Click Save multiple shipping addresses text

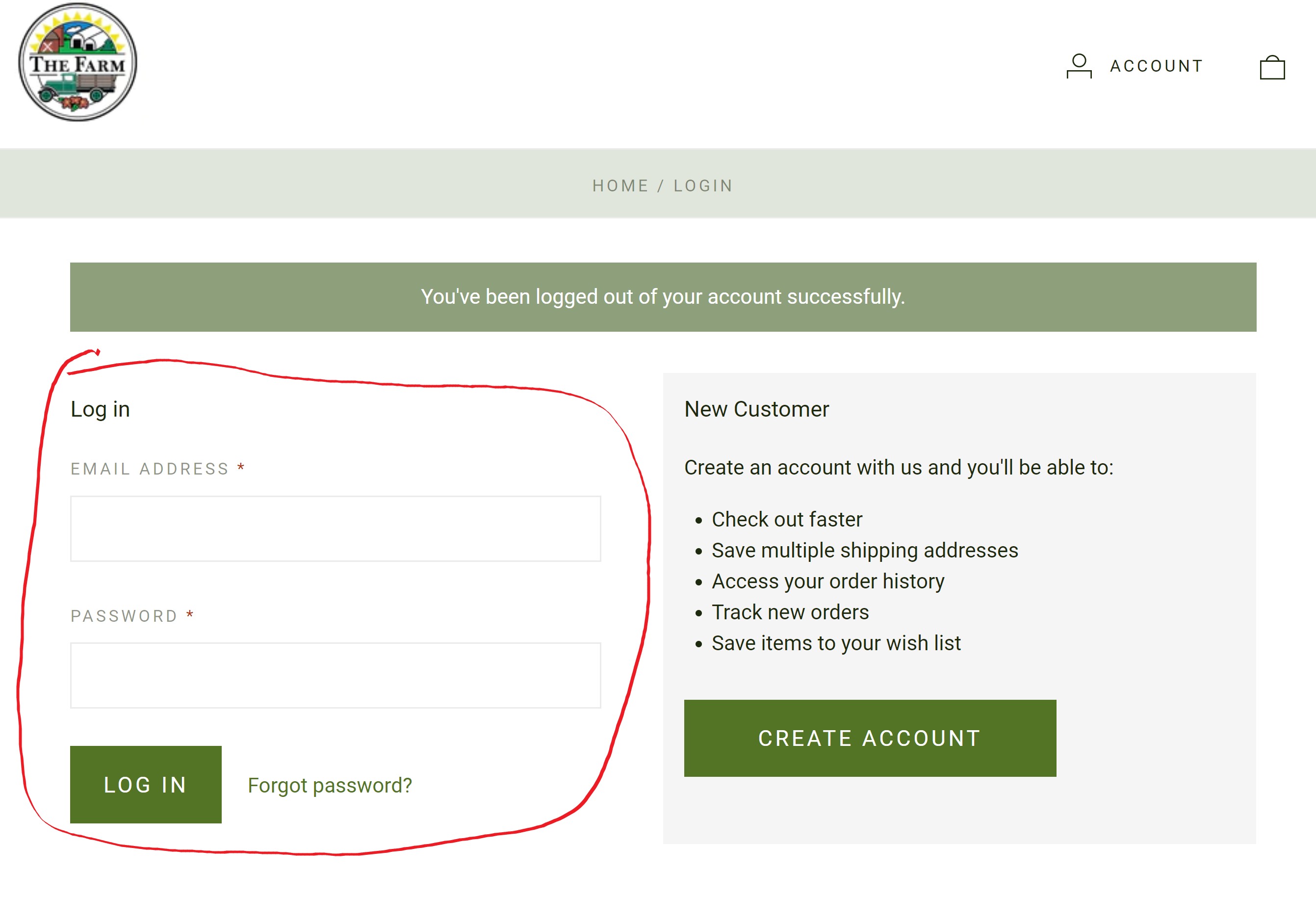pos(865,551)
